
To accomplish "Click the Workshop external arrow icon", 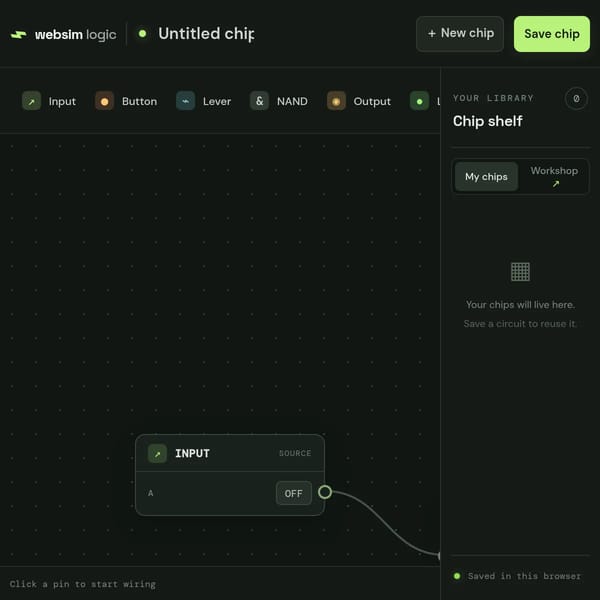I will tap(556, 184).
